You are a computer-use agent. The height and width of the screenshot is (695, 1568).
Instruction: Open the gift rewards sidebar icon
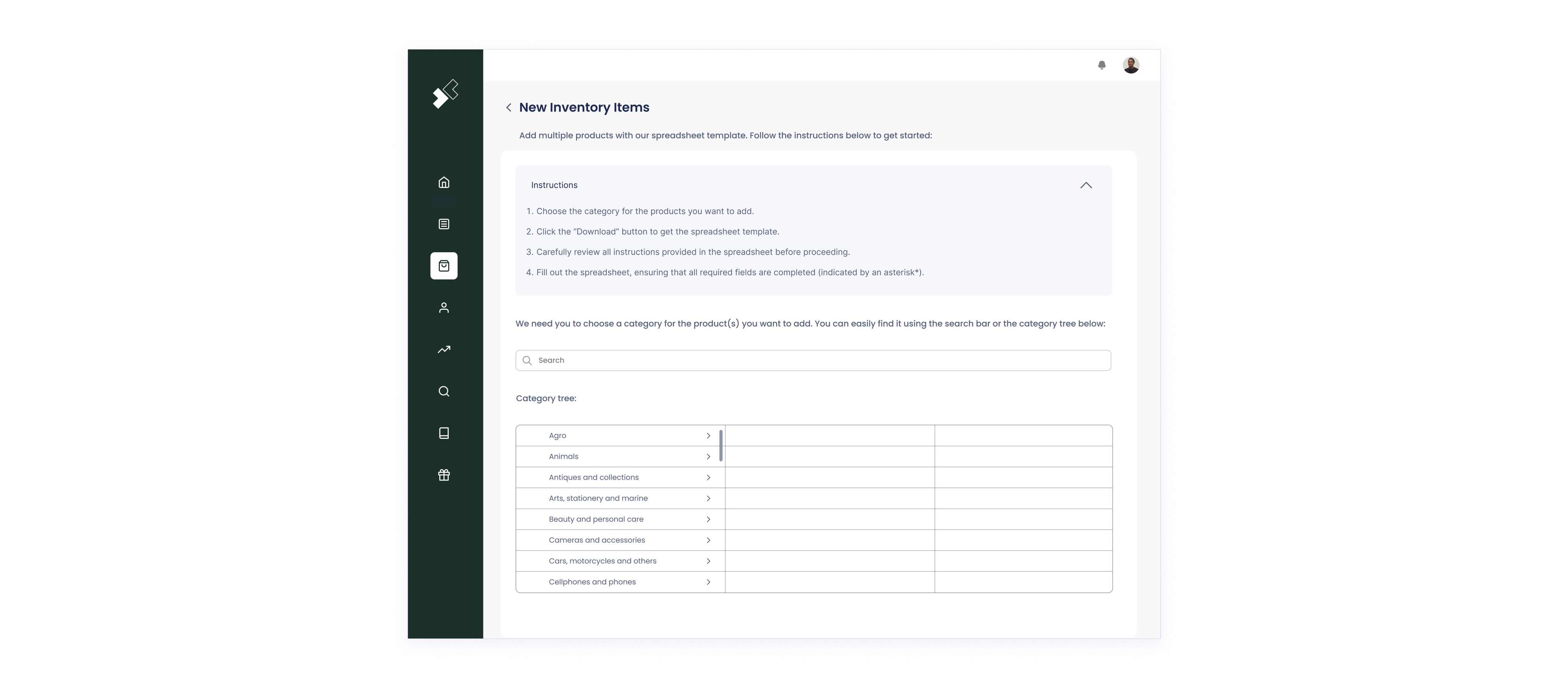click(444, 475)
